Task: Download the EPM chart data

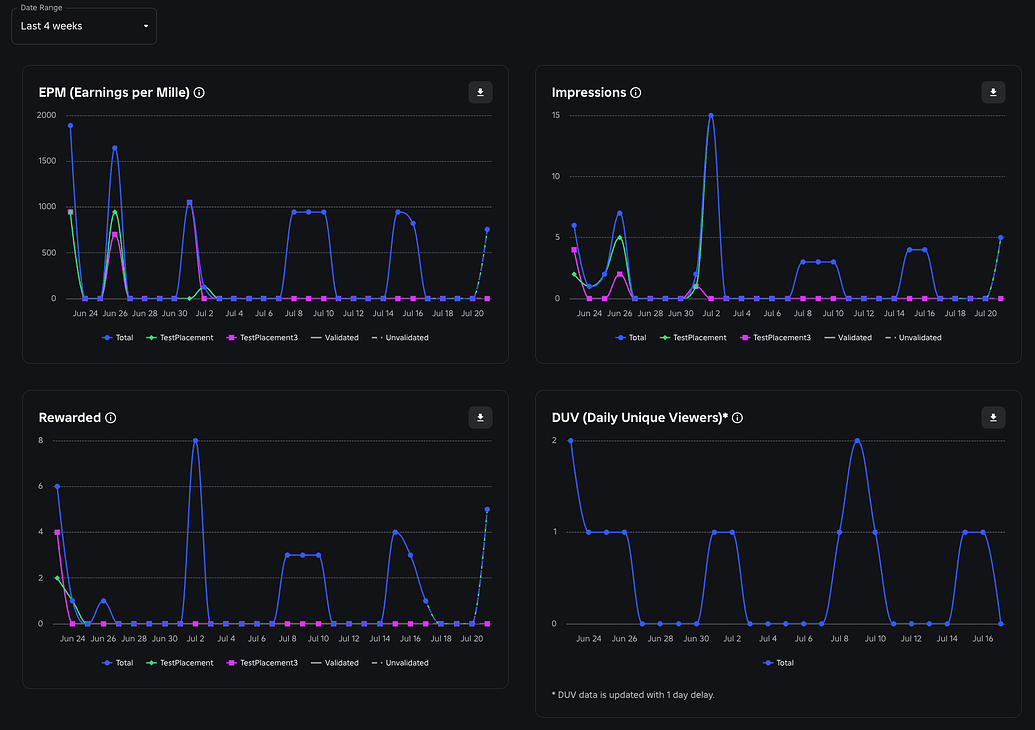Action: [x=480, y=92]
